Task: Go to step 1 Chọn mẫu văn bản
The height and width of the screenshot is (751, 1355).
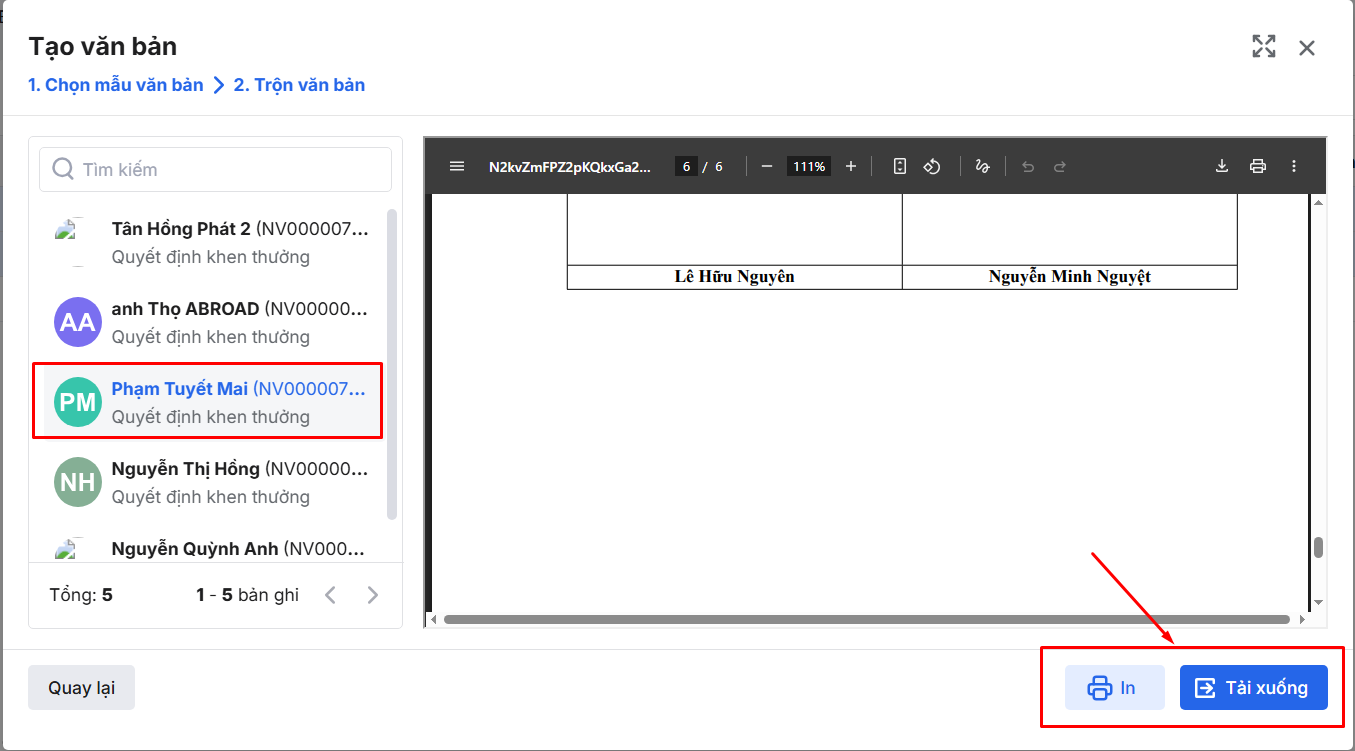Action: 116,85
